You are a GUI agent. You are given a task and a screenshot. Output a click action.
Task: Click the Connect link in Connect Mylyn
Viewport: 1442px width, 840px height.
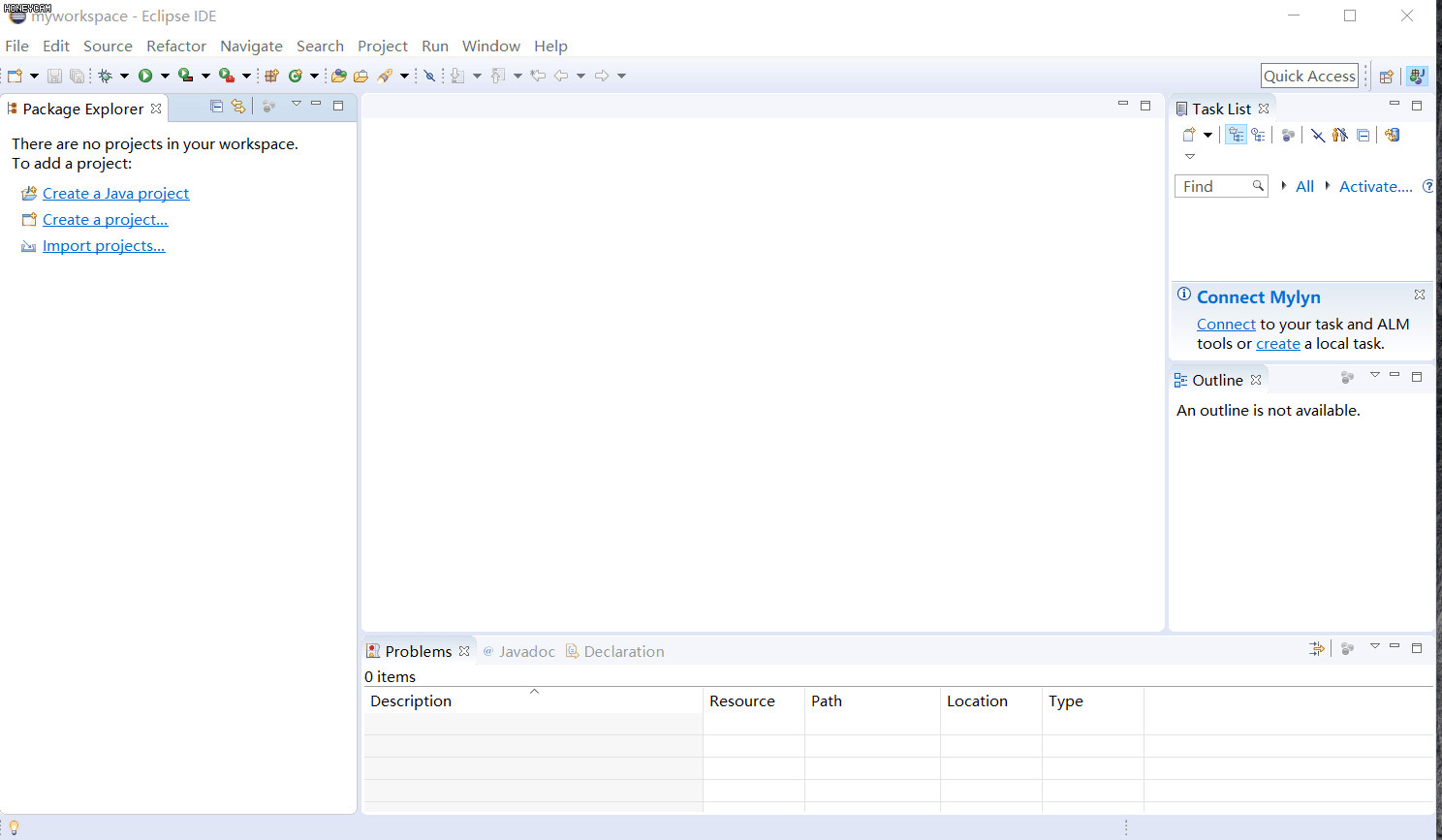pyautogui.click(x=1226, y=325)
